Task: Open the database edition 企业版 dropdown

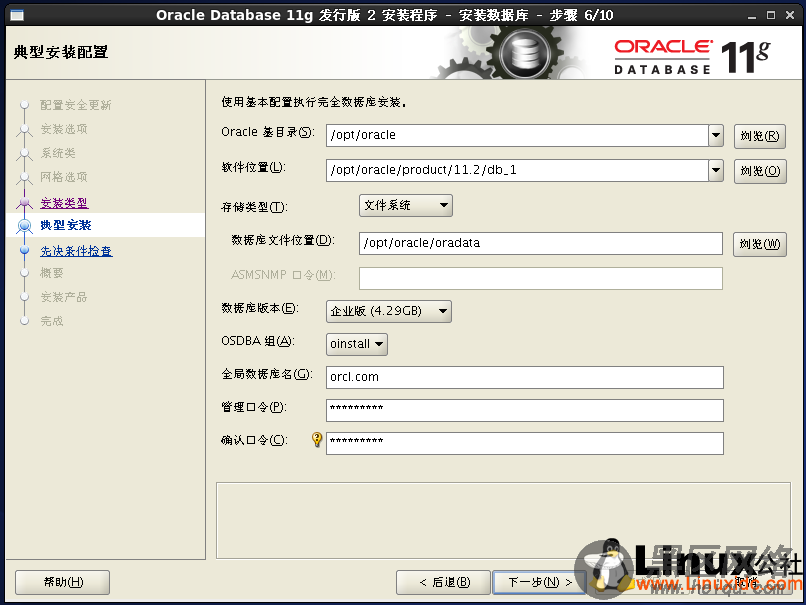Action: [389, 311]
